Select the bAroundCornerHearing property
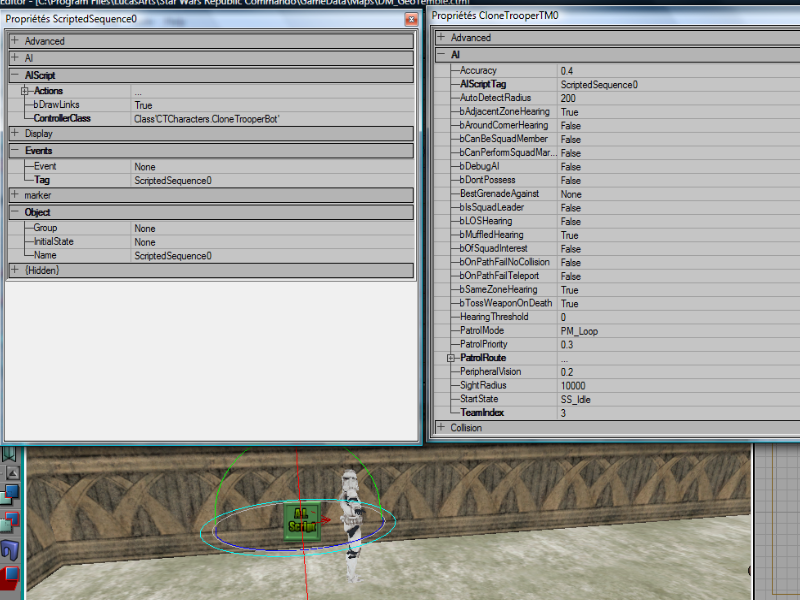This screenshot has width=800, height=600. point(618,126)
